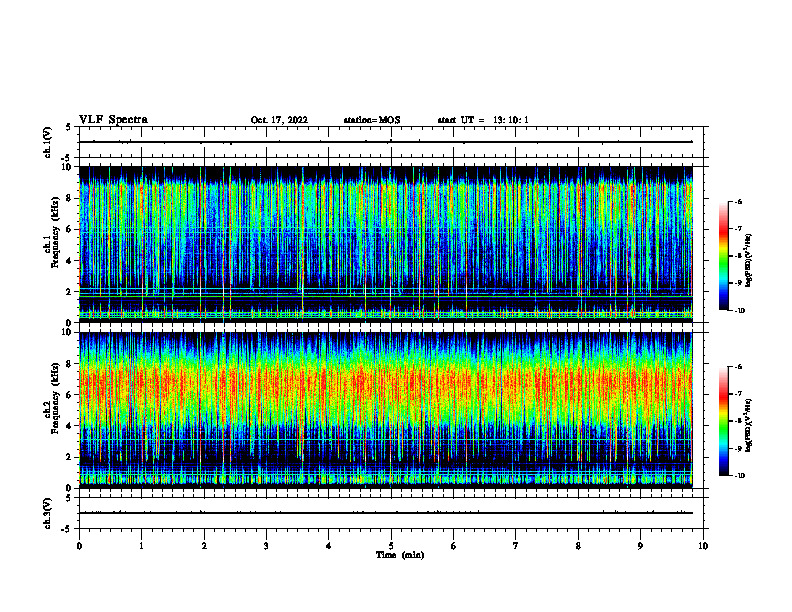792x612 pixels.
Task: Click time axis tick label '0'
Action: tap(79, 546)
